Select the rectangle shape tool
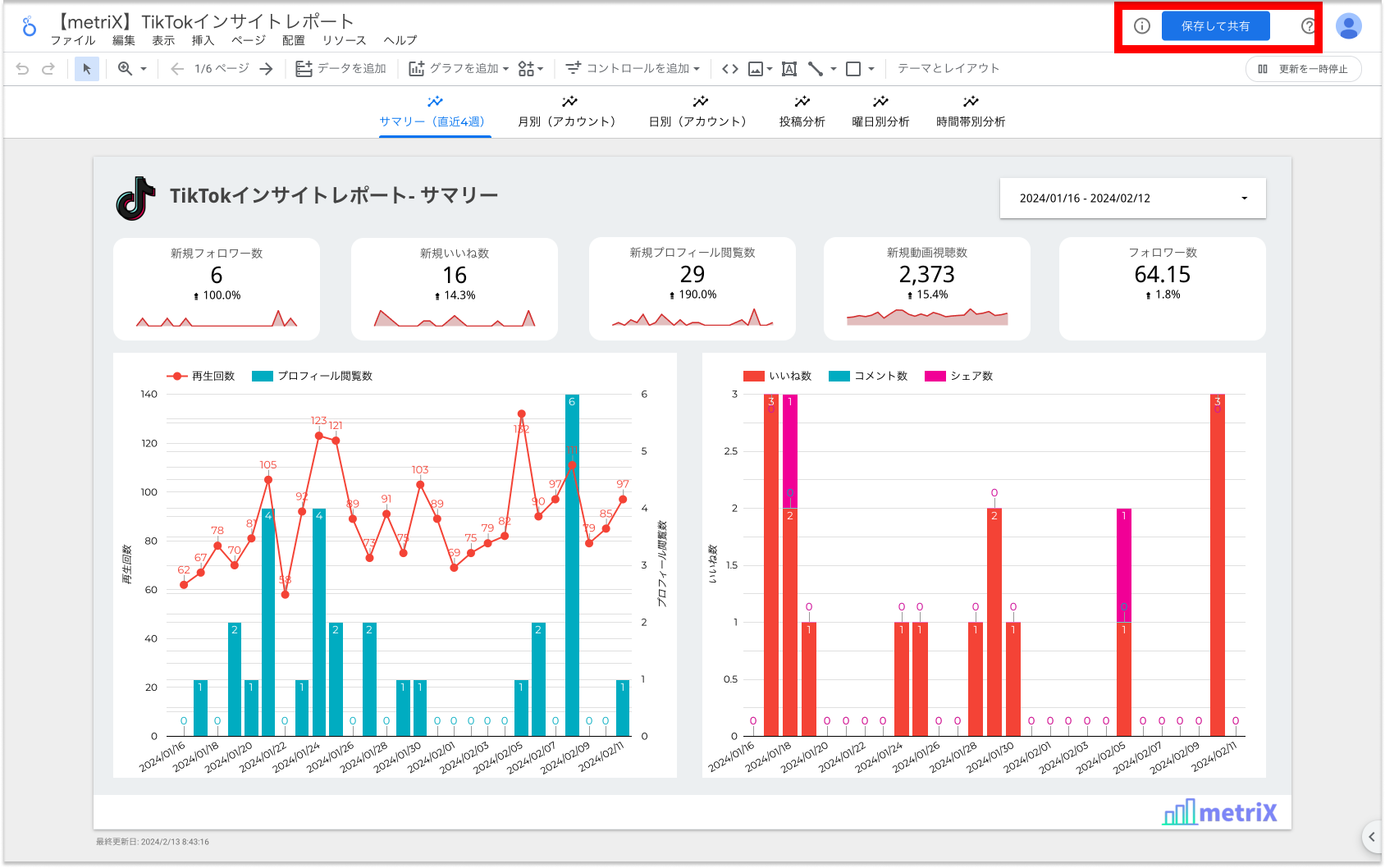This screenshot has width=1385, height=868. click(853, 69)
